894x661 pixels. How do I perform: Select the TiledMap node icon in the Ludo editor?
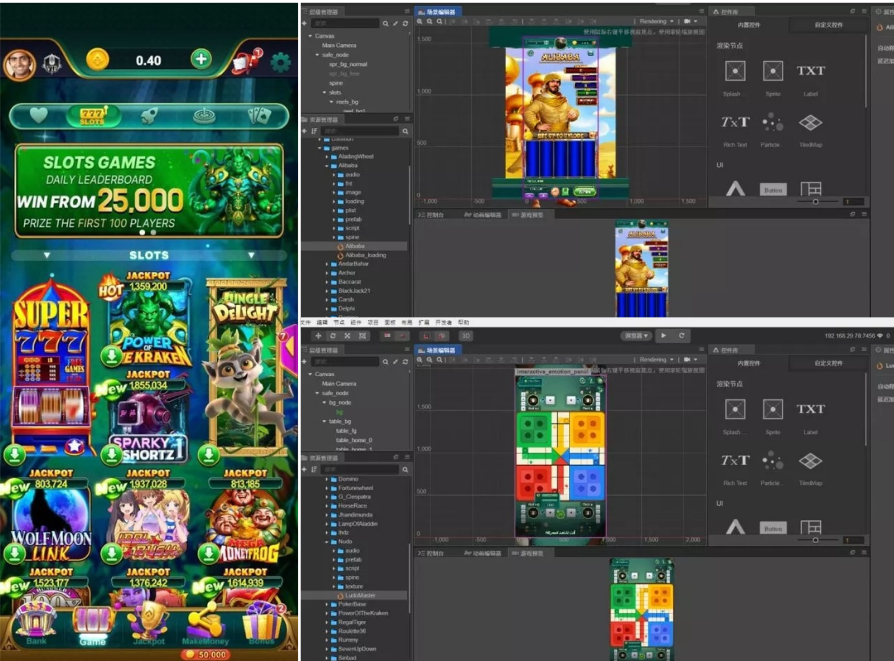coord(810,460)
